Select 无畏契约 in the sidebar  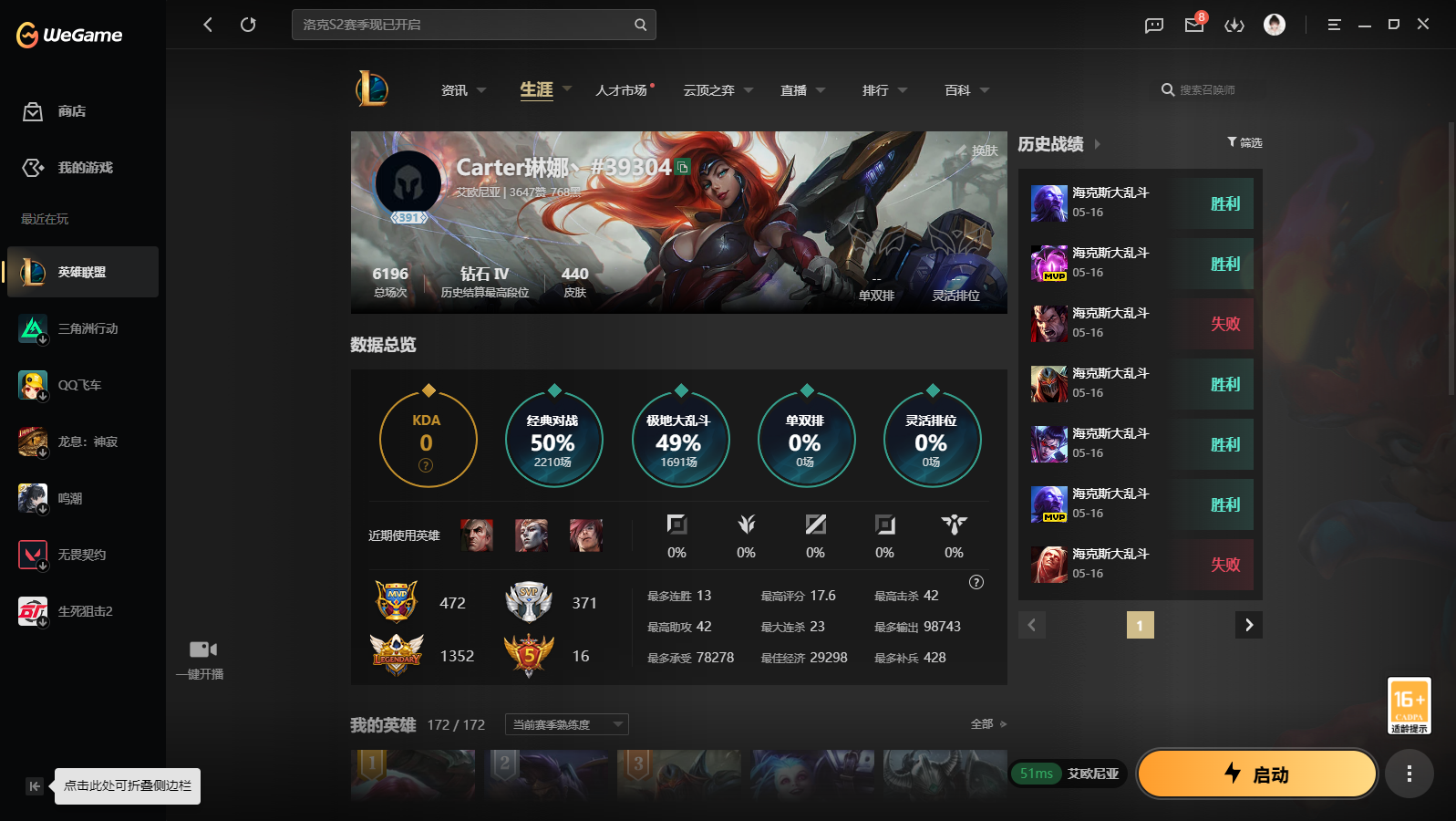[83, 555]
